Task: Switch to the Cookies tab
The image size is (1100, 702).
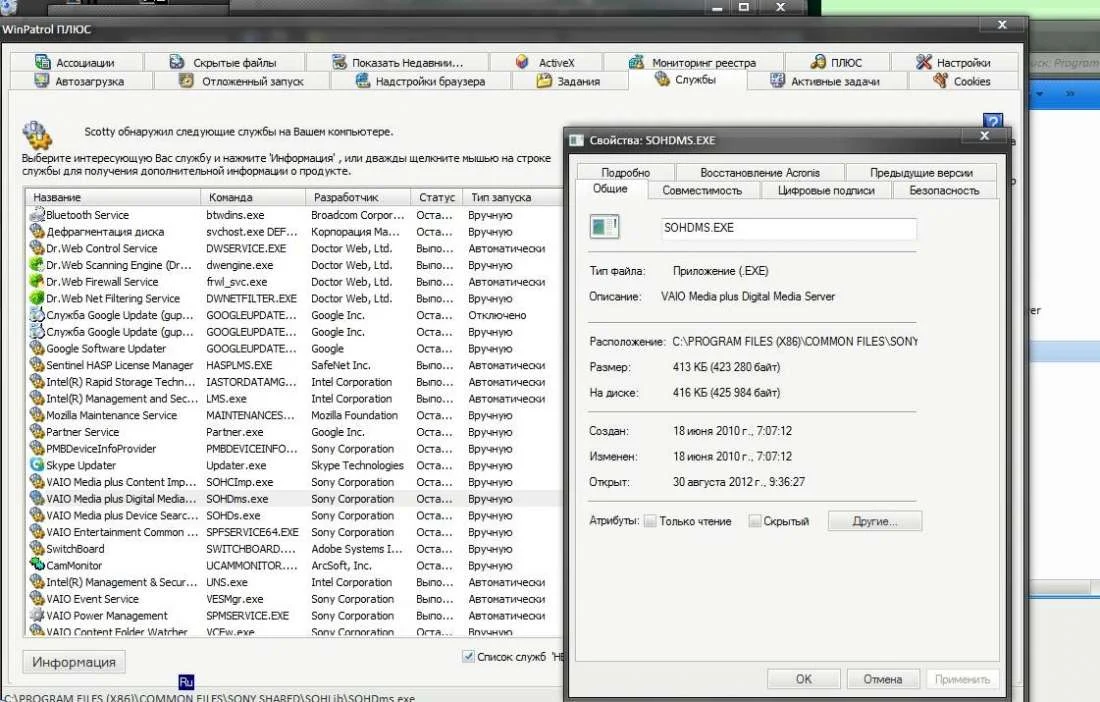Action: (962, 81)
